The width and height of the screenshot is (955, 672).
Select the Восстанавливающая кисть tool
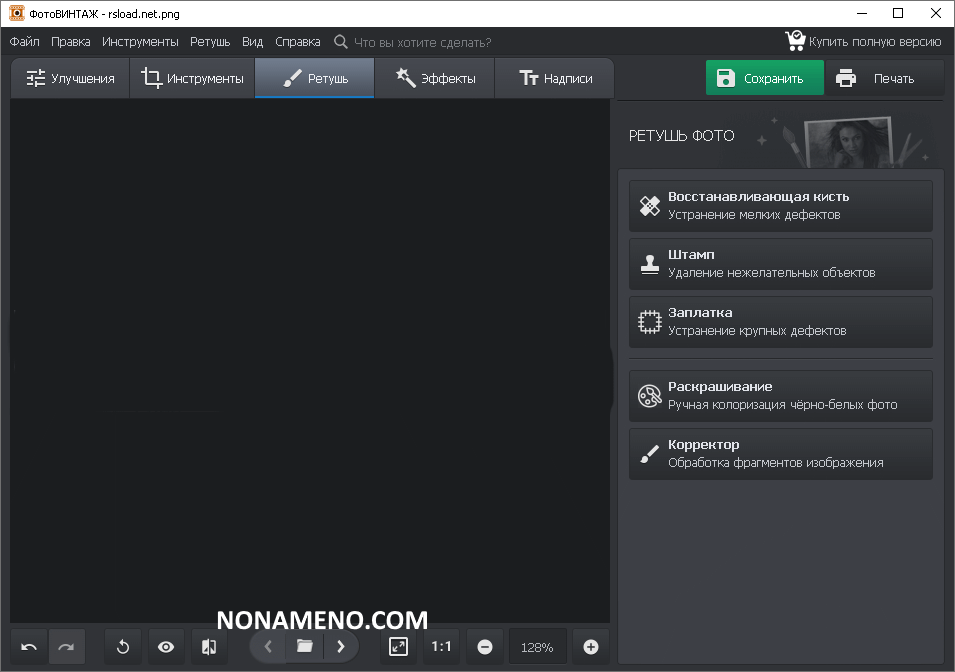click(780, 206)
